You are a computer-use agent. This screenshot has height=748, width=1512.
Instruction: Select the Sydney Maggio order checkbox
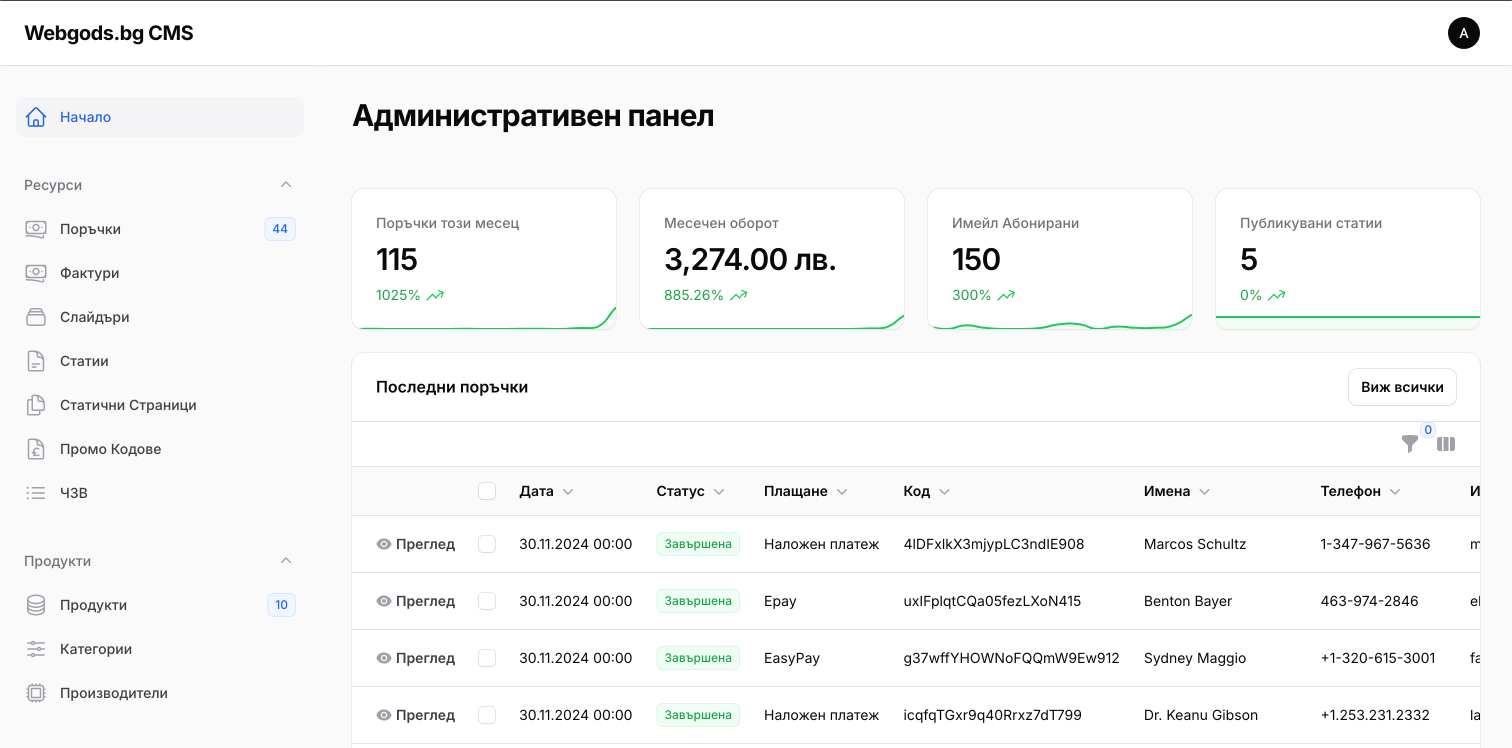487,658
